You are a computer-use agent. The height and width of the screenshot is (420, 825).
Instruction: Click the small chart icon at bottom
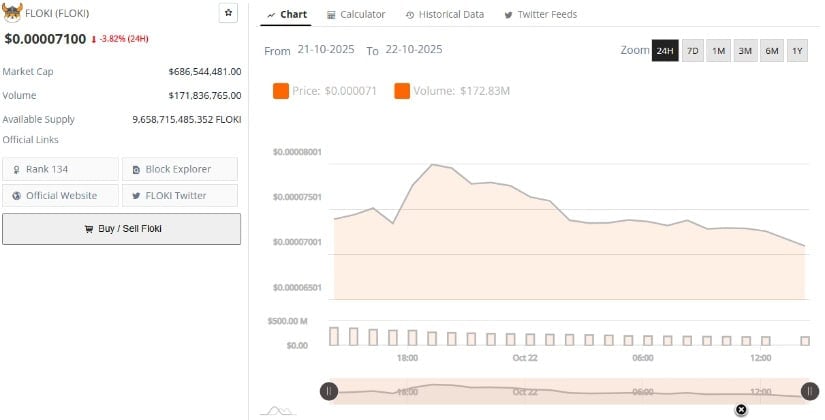click(x=277, y=410)
